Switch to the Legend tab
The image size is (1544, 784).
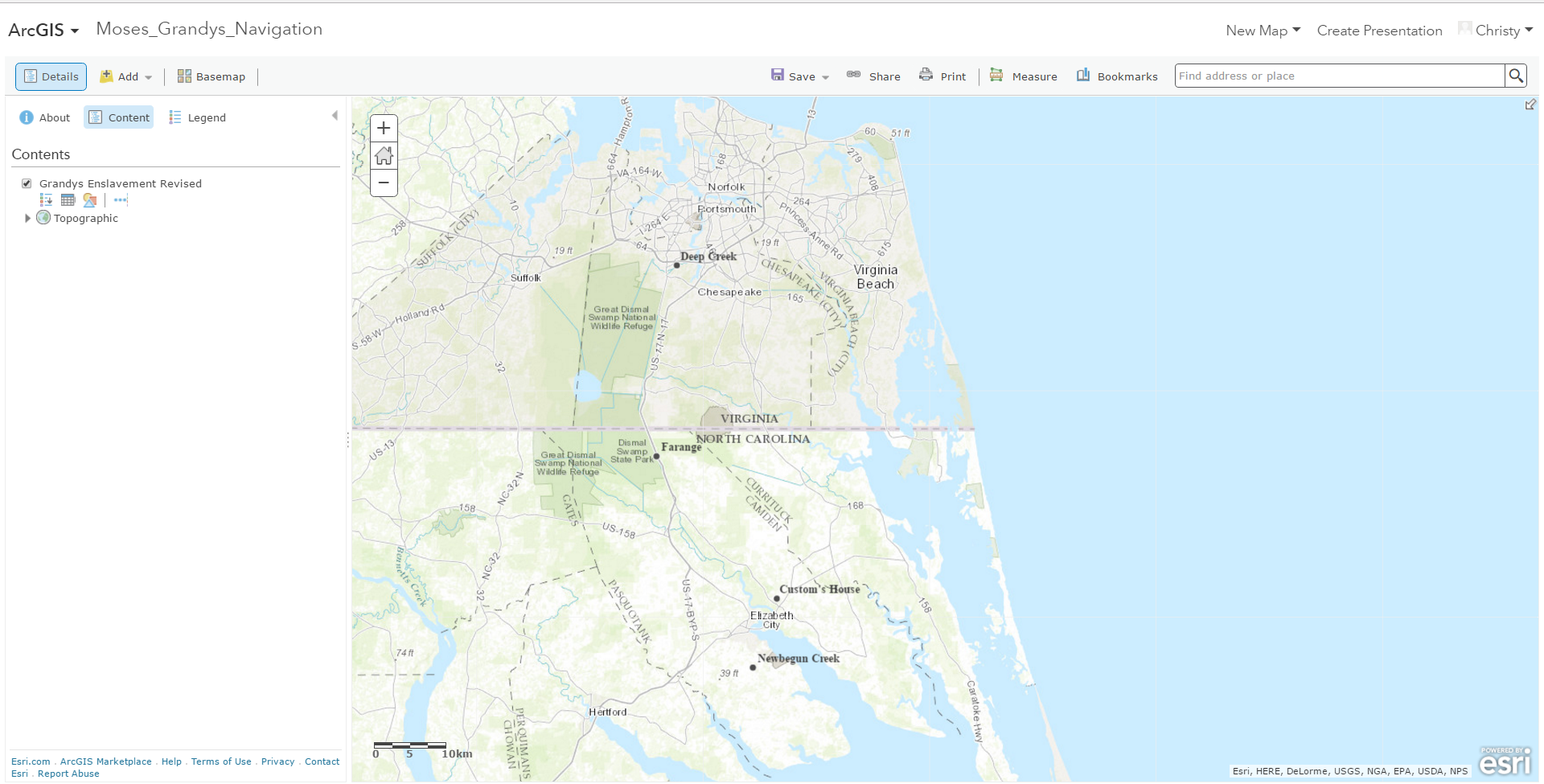(198, 117)
